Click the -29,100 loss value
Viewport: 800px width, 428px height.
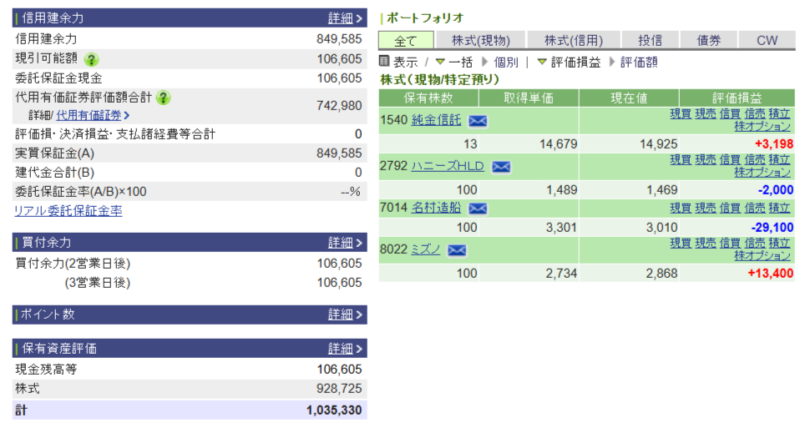tap(772, 228)
